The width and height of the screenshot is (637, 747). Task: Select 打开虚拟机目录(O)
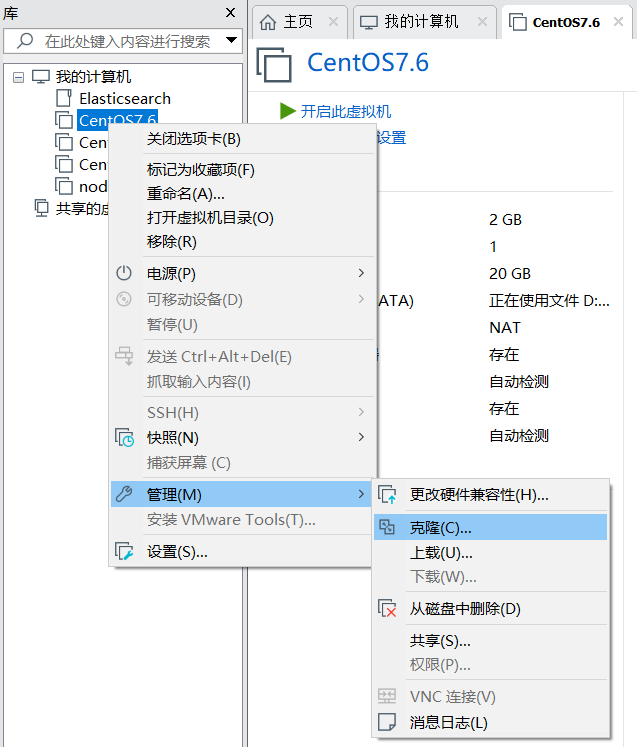pos(243,218)
